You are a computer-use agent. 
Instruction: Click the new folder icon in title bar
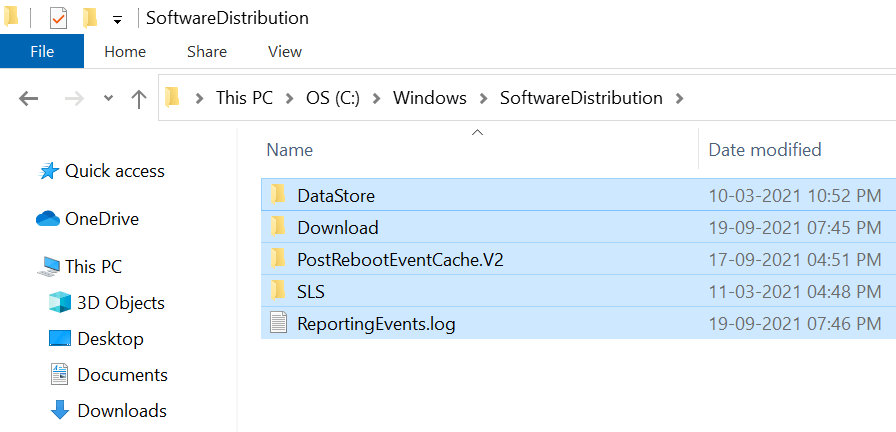pyautogui.click(x=90, y=18)
